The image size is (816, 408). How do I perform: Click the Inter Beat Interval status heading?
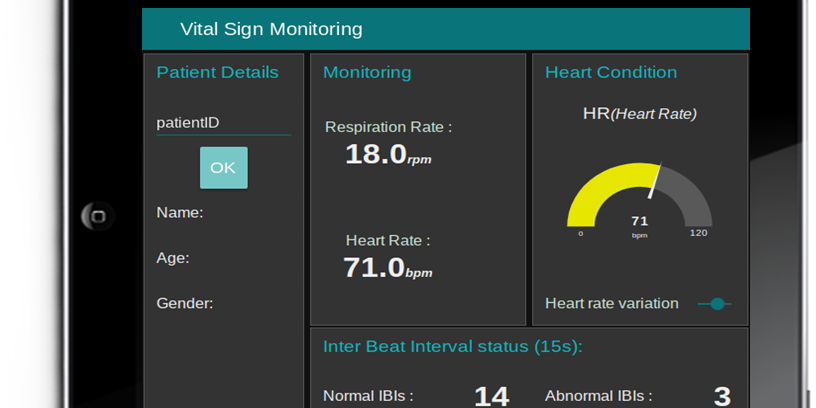click(452, 347)
